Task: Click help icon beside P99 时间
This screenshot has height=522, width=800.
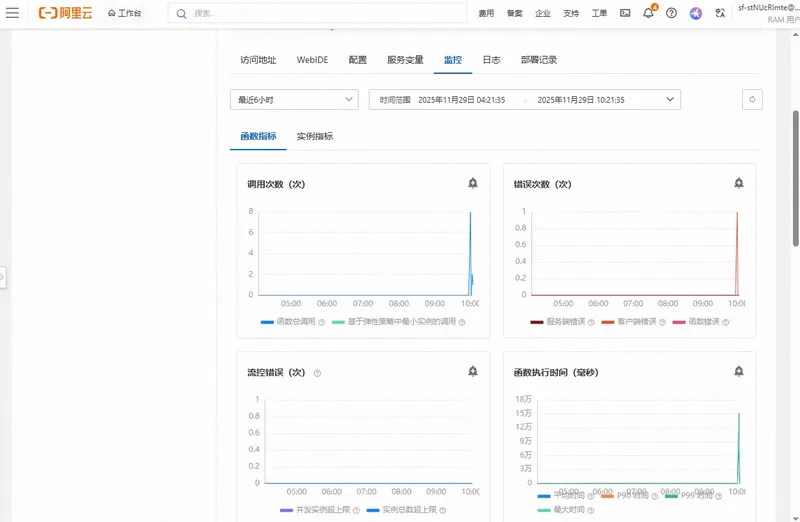Action: click(718, 496)
